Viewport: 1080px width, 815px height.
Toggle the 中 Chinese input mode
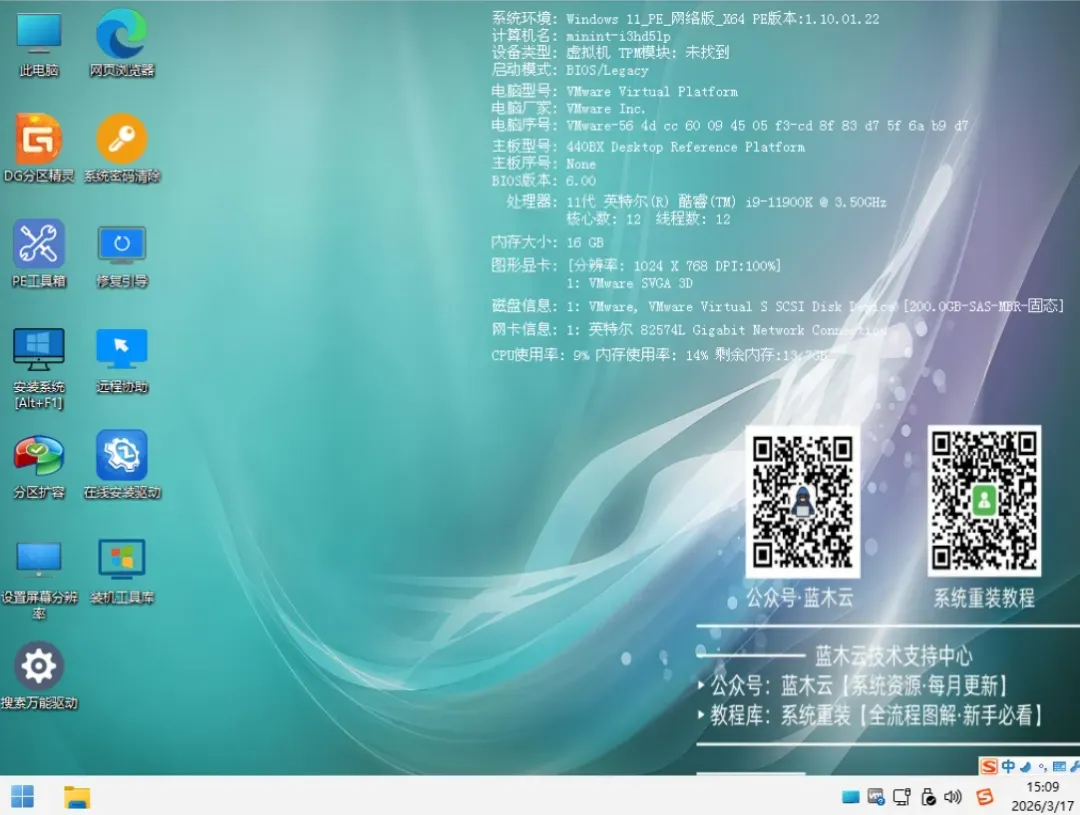[1008, 767]
